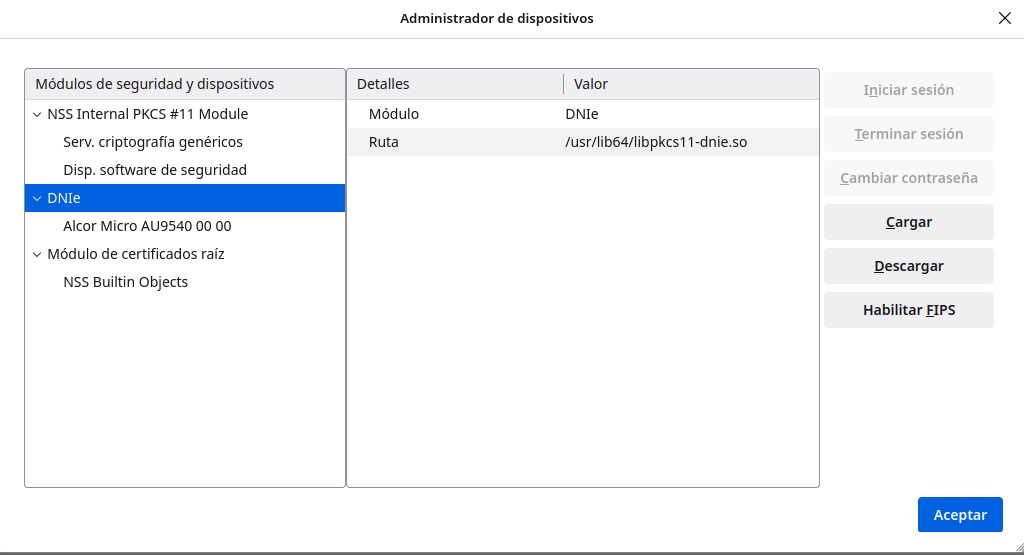
Task: Select the Ruta details row
Action: pos(582,142)
